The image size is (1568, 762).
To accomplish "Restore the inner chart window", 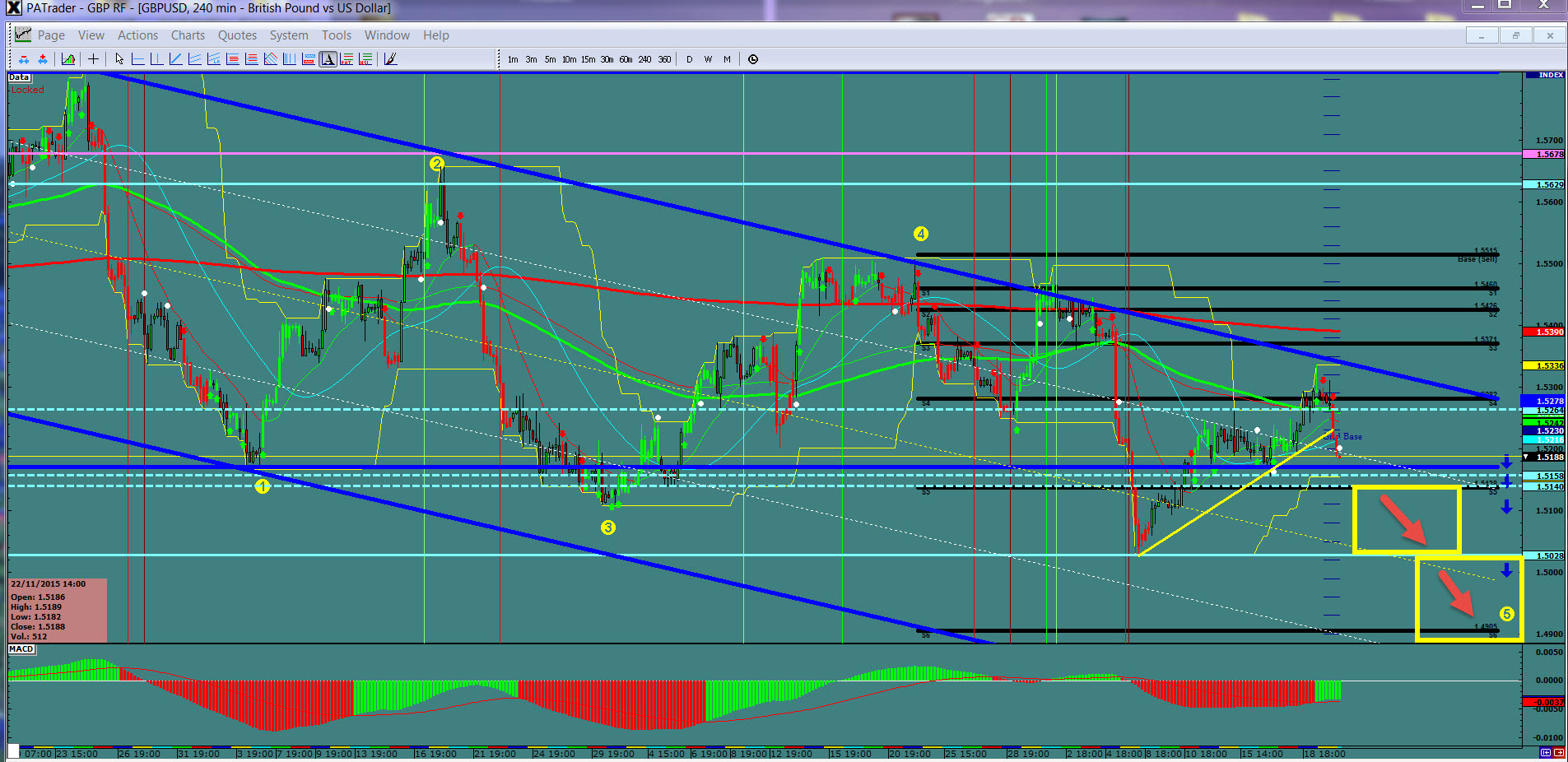I will pyautogui.click(x=1515, y=35).
